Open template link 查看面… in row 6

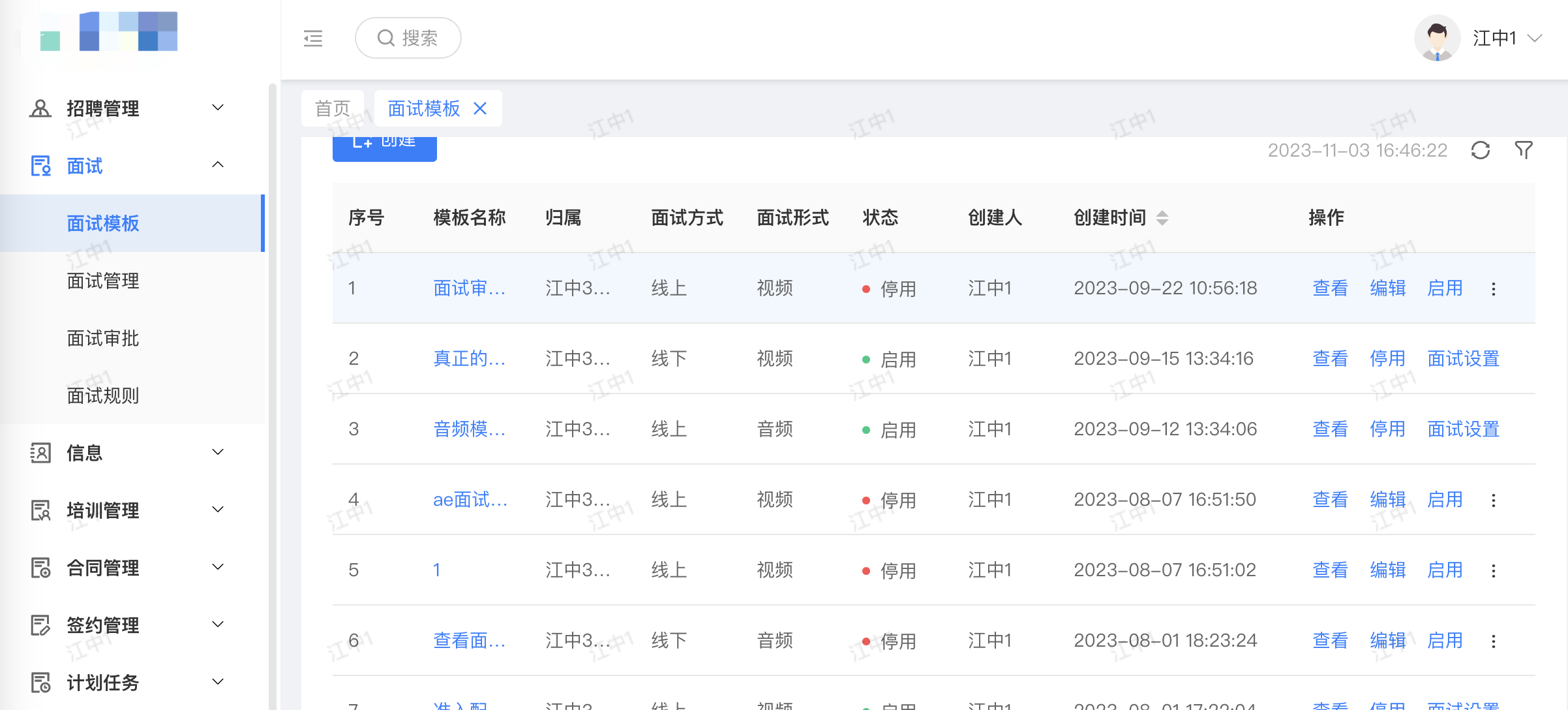tap(470, 640)
